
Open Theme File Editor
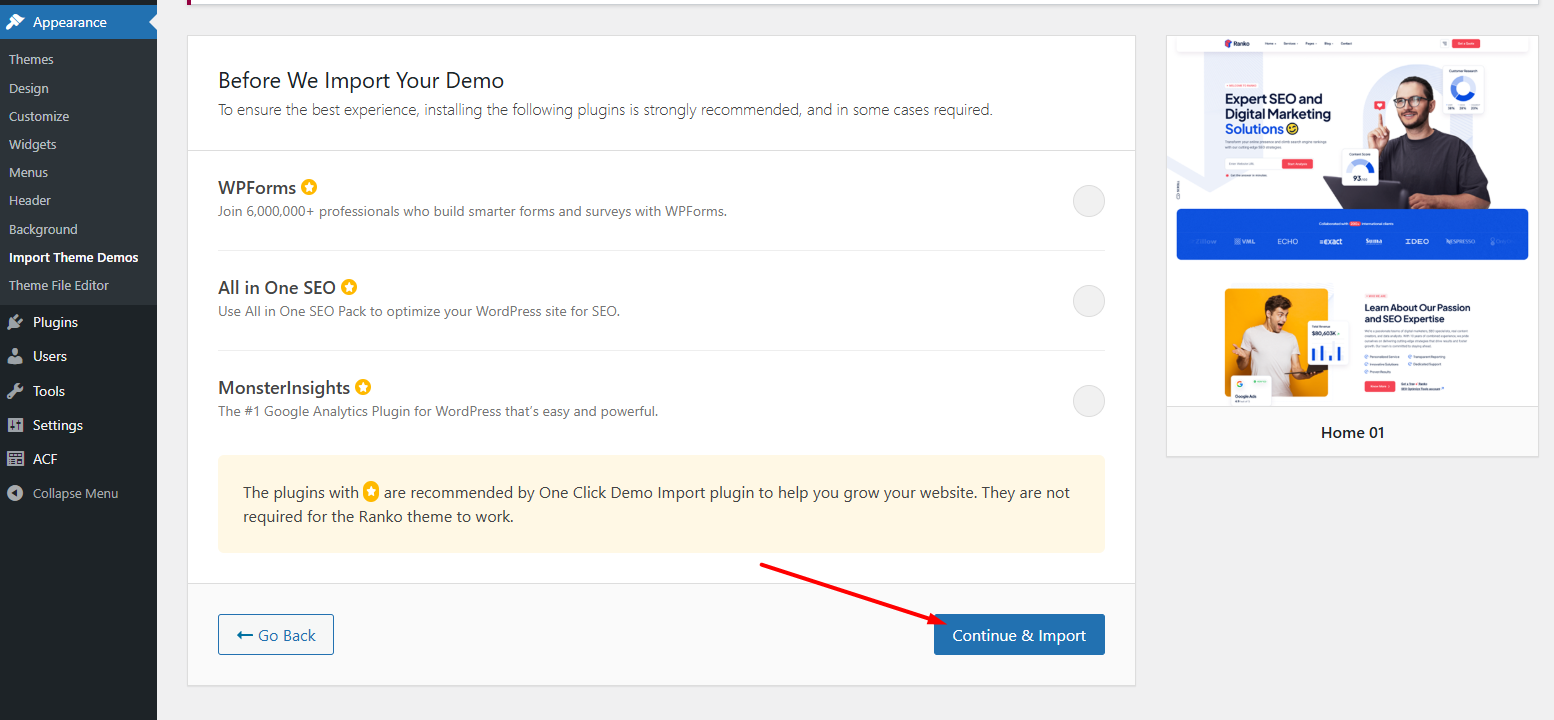coord(59,285)
